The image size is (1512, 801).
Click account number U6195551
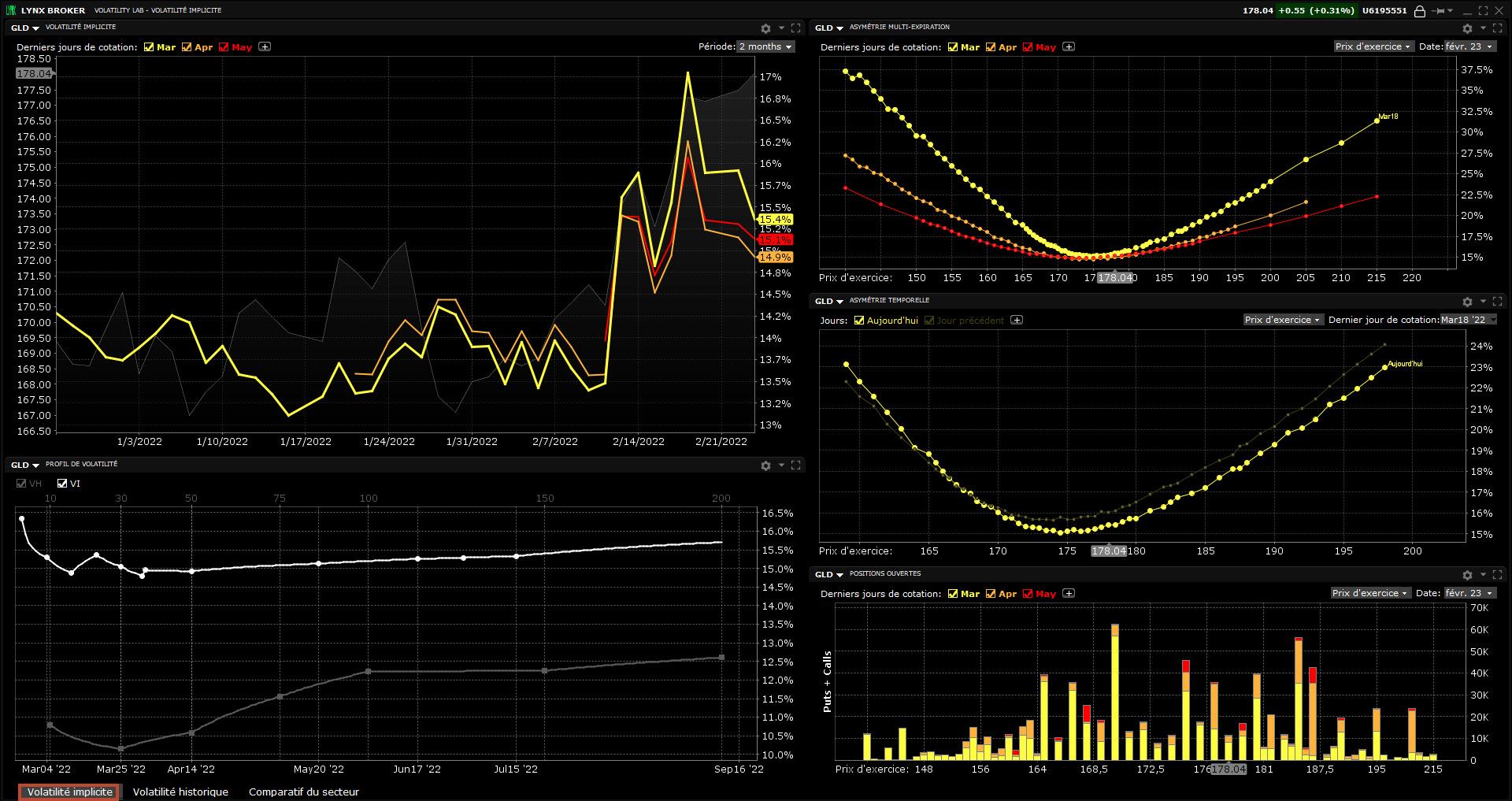(x=1384, y=10)
